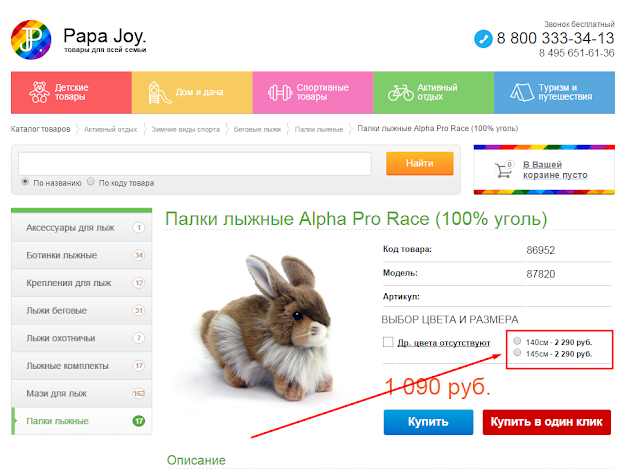This screenshot has width=640, height=475.
Task: Click the blue phone icon
Action: point(483,39)
